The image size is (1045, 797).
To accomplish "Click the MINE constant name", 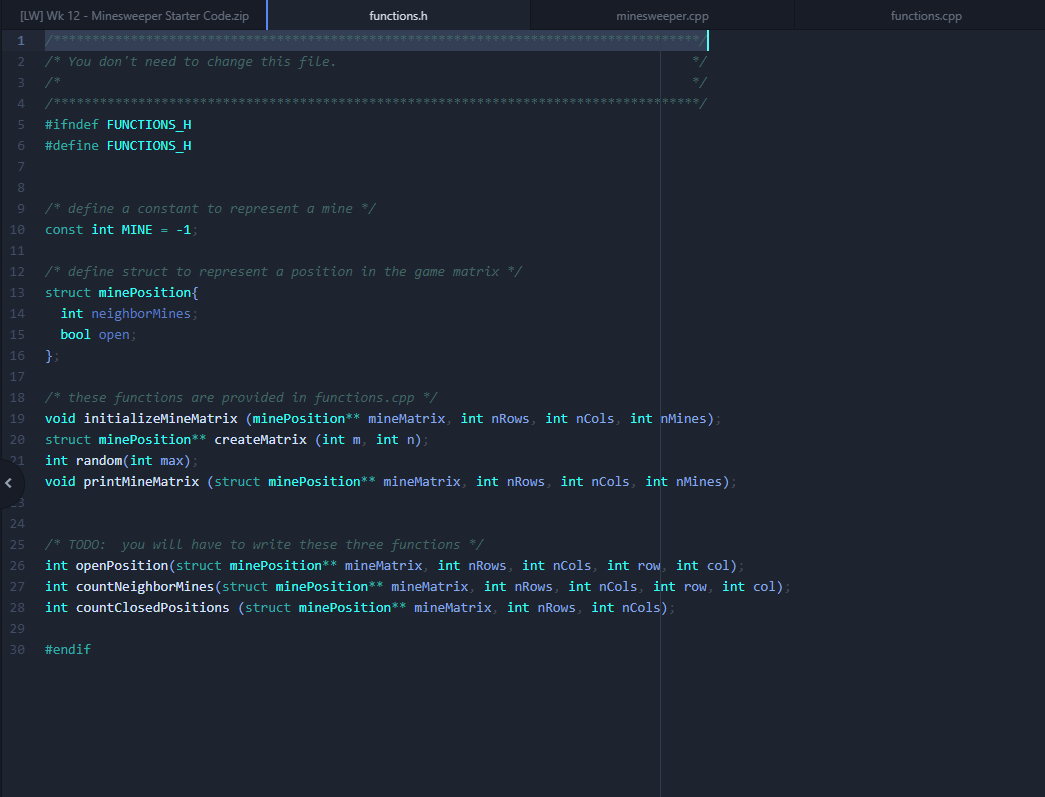I will click(x=137, y=230).
